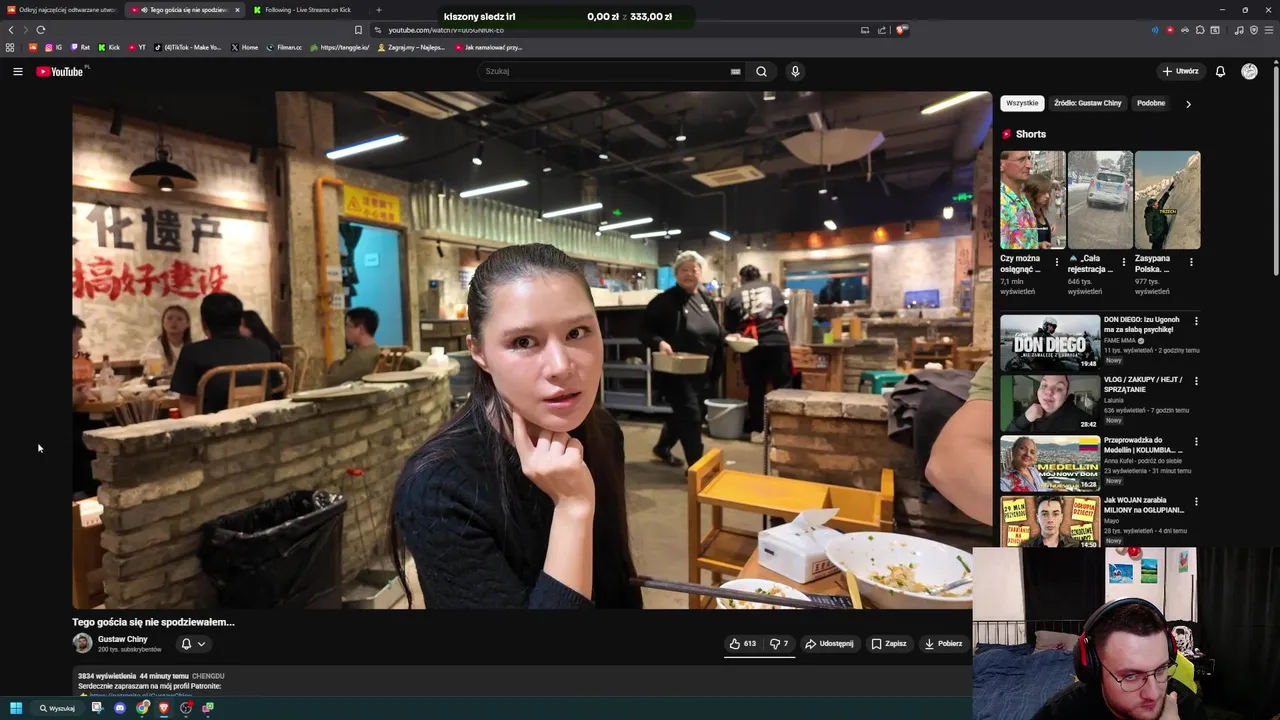Open subscription notification bell dropdown

193,644
